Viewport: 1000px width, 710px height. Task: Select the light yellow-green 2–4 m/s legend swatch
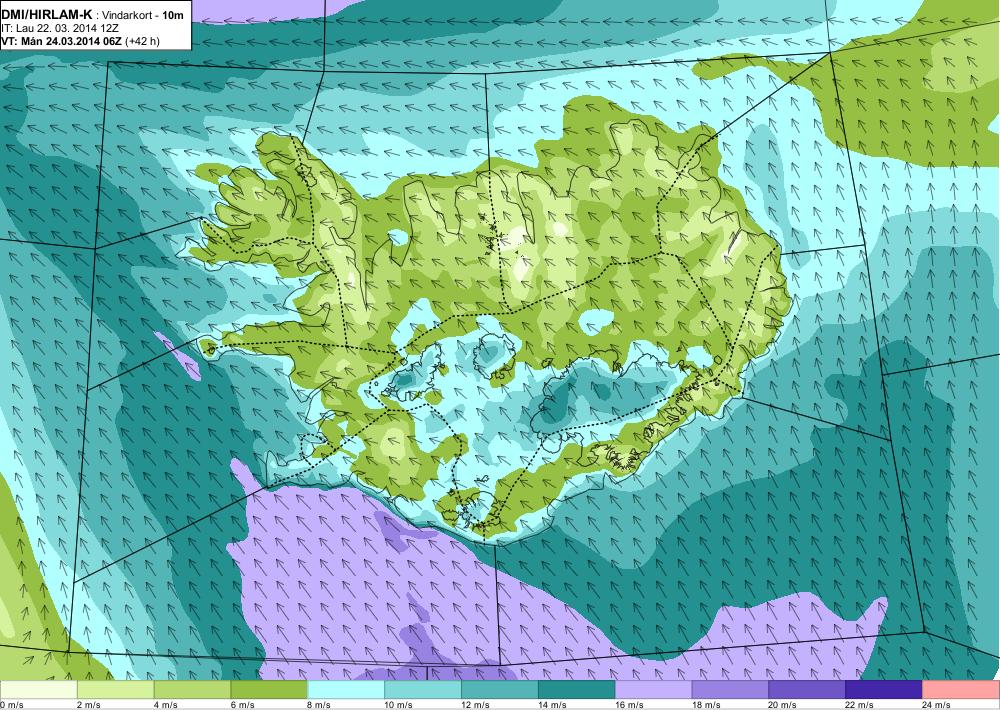(x=115, y=690)
